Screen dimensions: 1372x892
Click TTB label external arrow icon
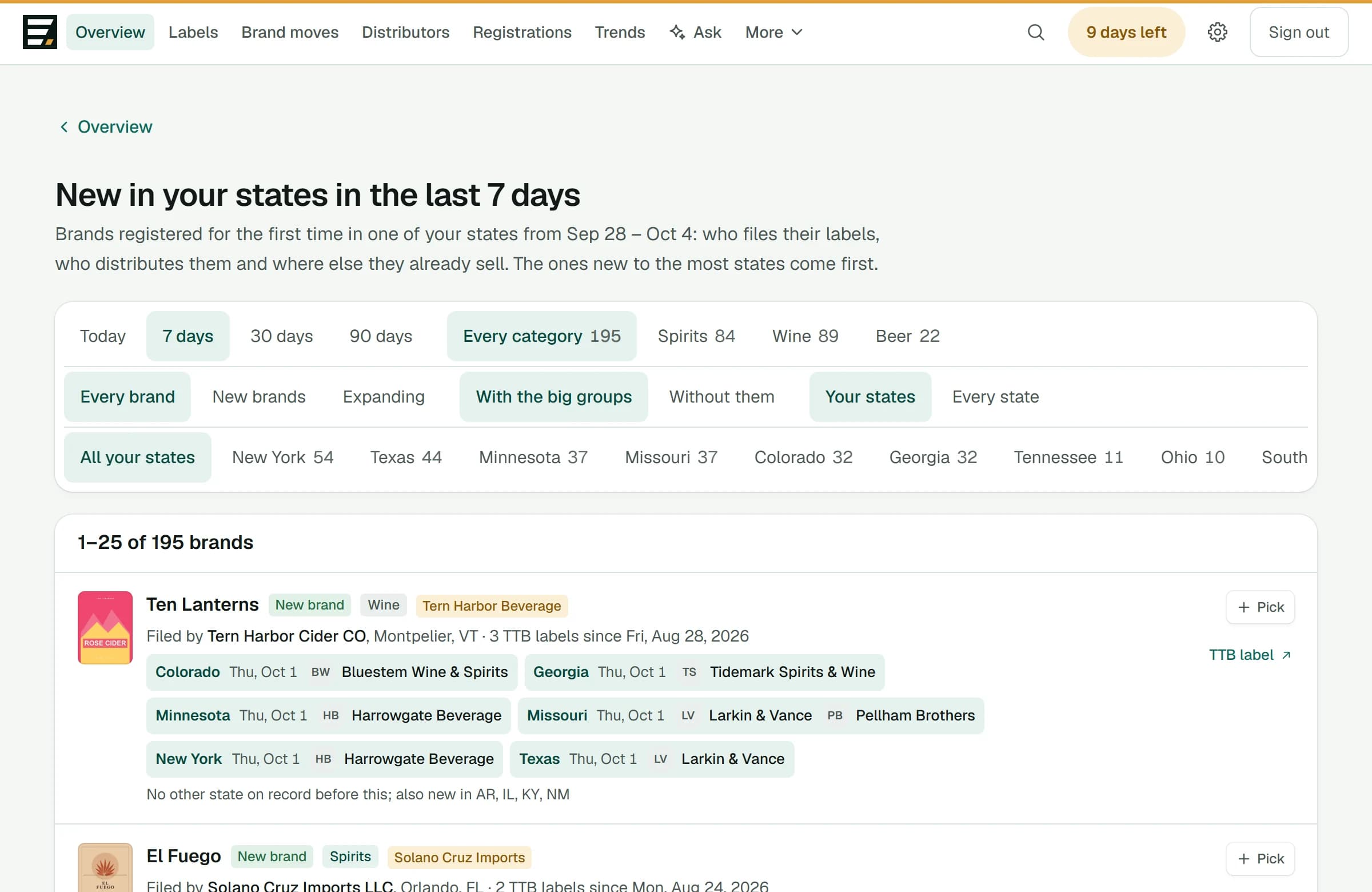1286,655
